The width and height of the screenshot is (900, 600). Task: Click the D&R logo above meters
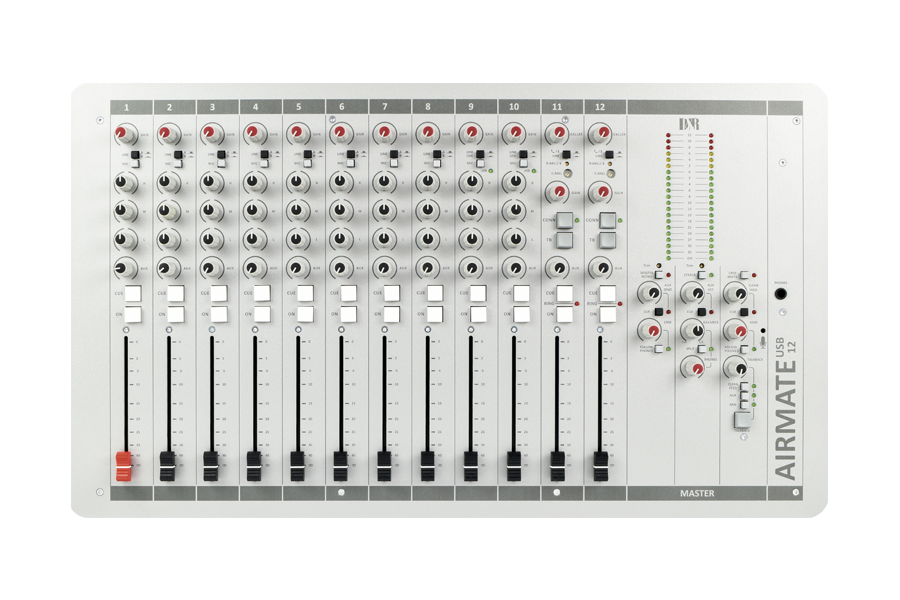[x=689, y=123]
